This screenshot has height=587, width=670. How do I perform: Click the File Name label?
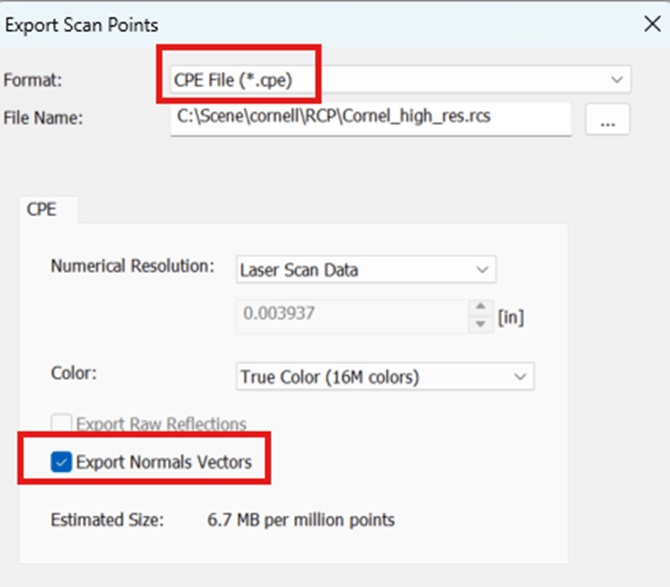coord(43,117)
